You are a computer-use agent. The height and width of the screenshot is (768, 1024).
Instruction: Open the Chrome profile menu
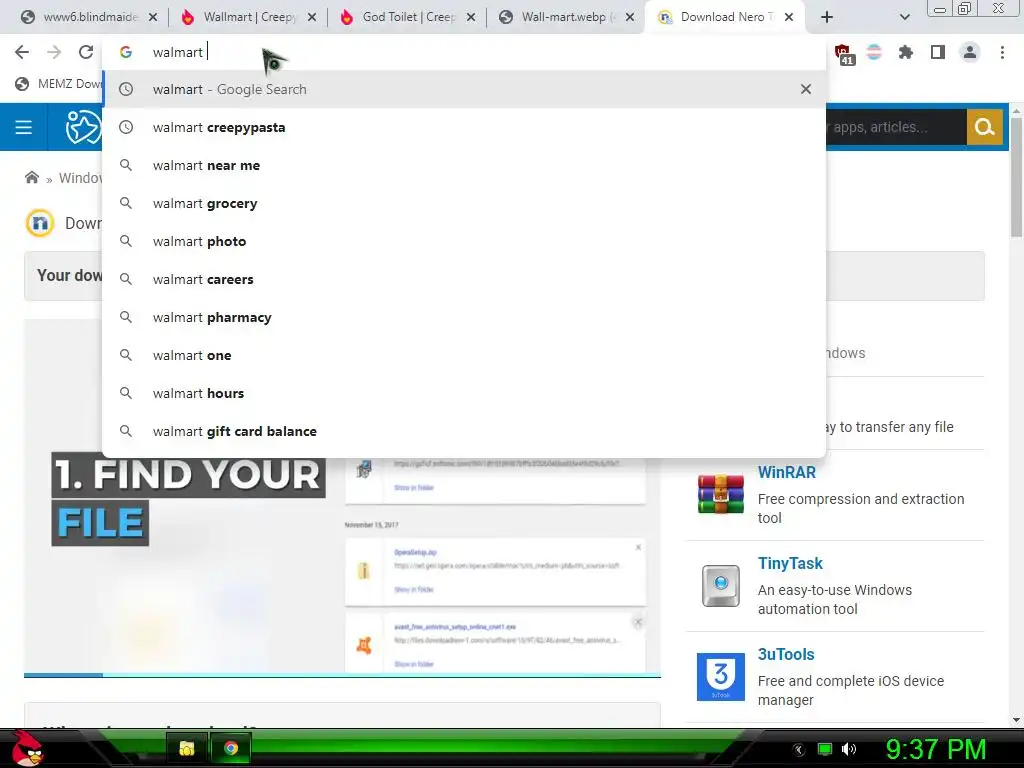[970, 52]
